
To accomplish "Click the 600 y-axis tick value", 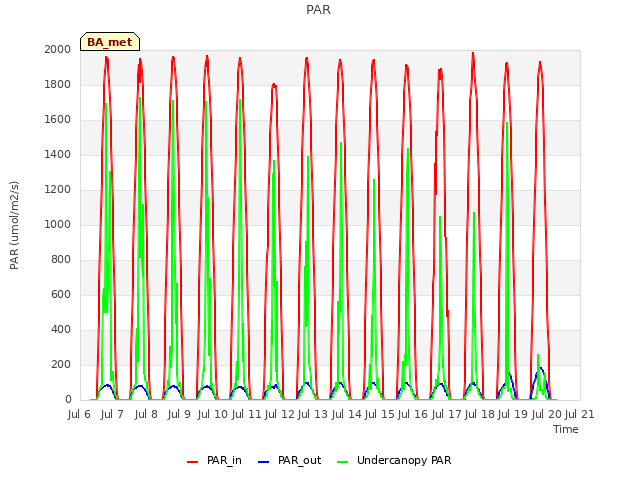I will point(61,295).
